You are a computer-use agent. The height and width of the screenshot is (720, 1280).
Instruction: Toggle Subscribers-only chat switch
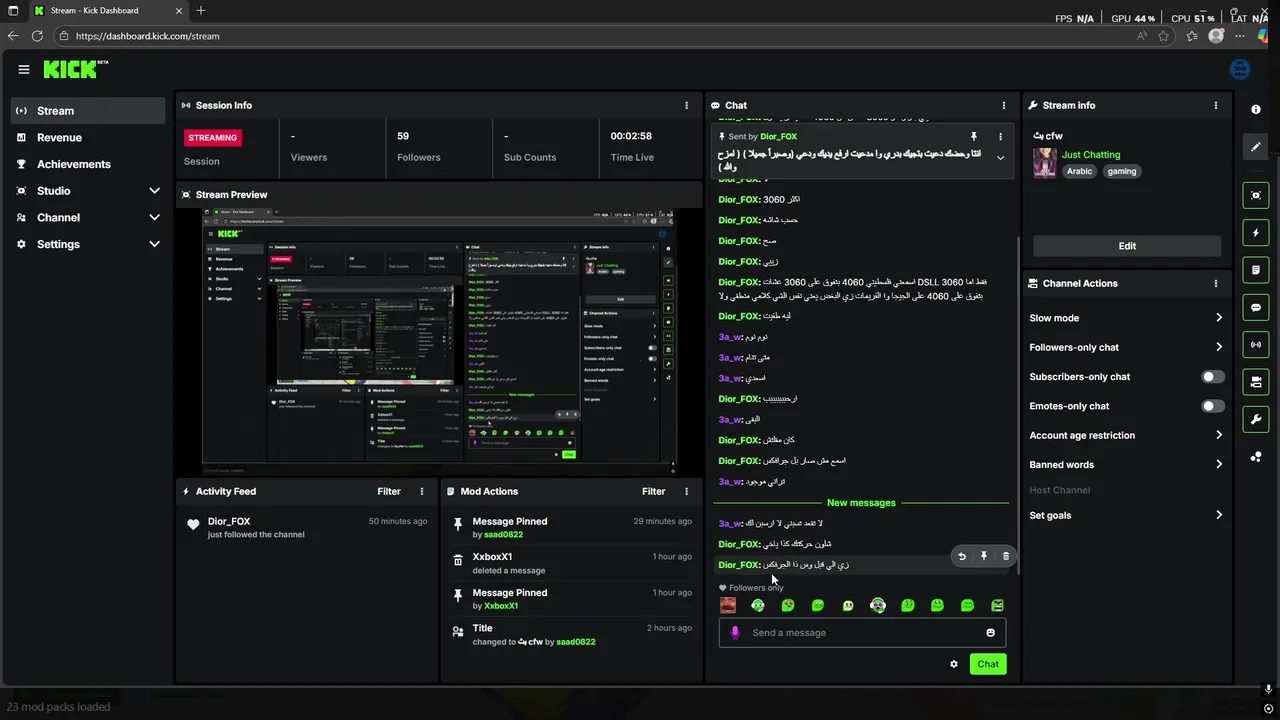point(1212,377)
